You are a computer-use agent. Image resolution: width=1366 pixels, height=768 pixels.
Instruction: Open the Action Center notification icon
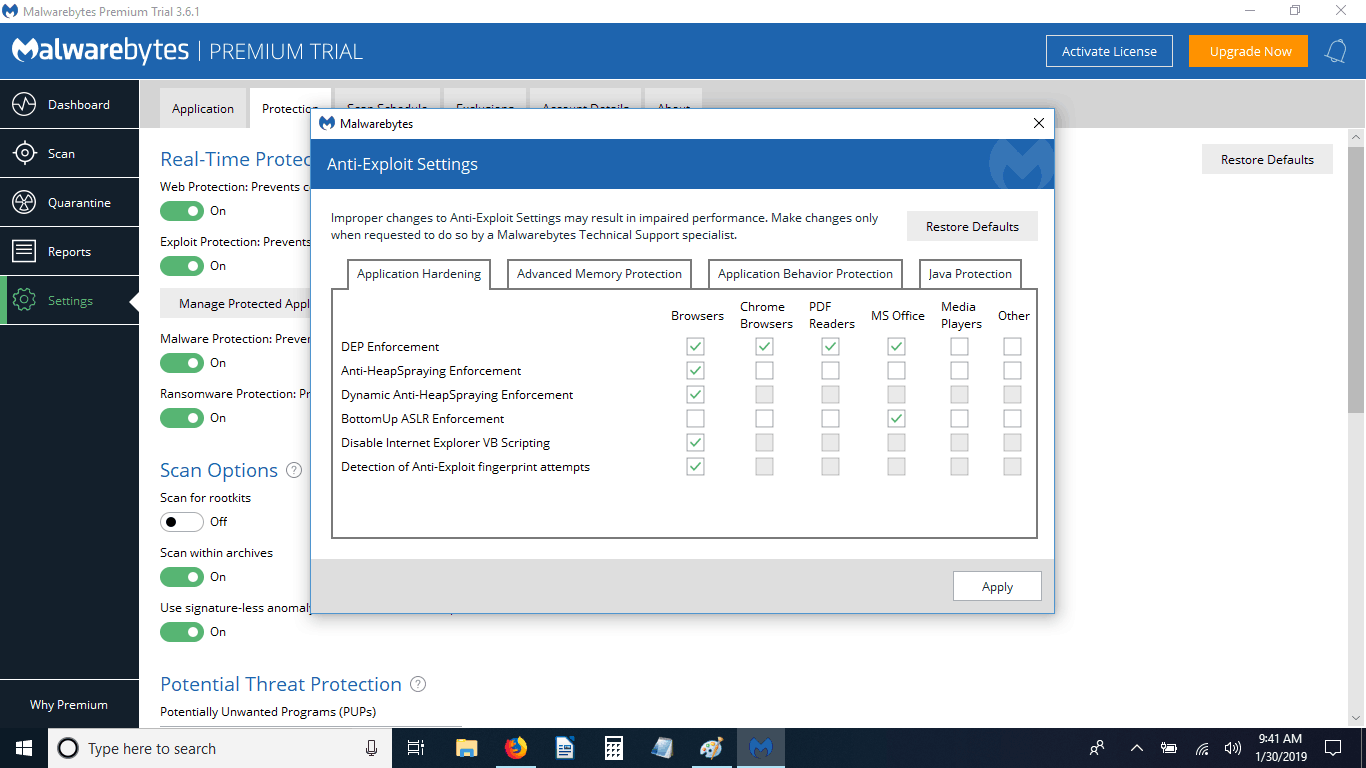point(1332,748)
